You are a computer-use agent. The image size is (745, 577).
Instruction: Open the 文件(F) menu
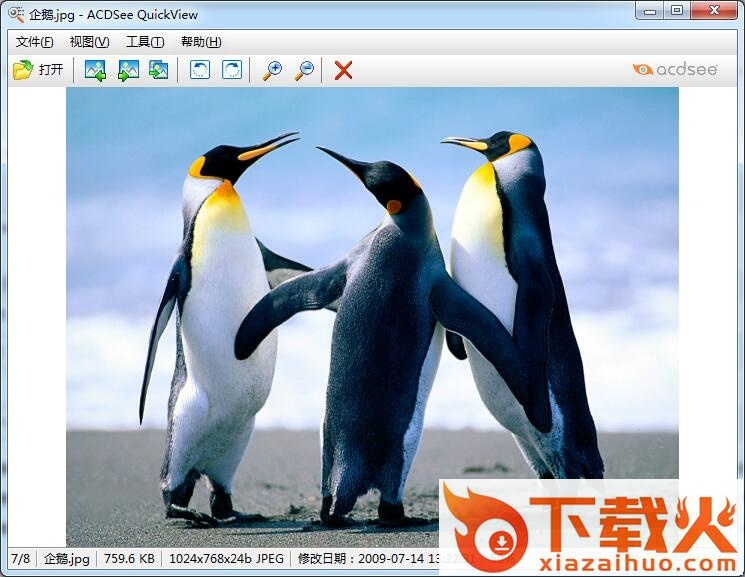pos(35,42)
